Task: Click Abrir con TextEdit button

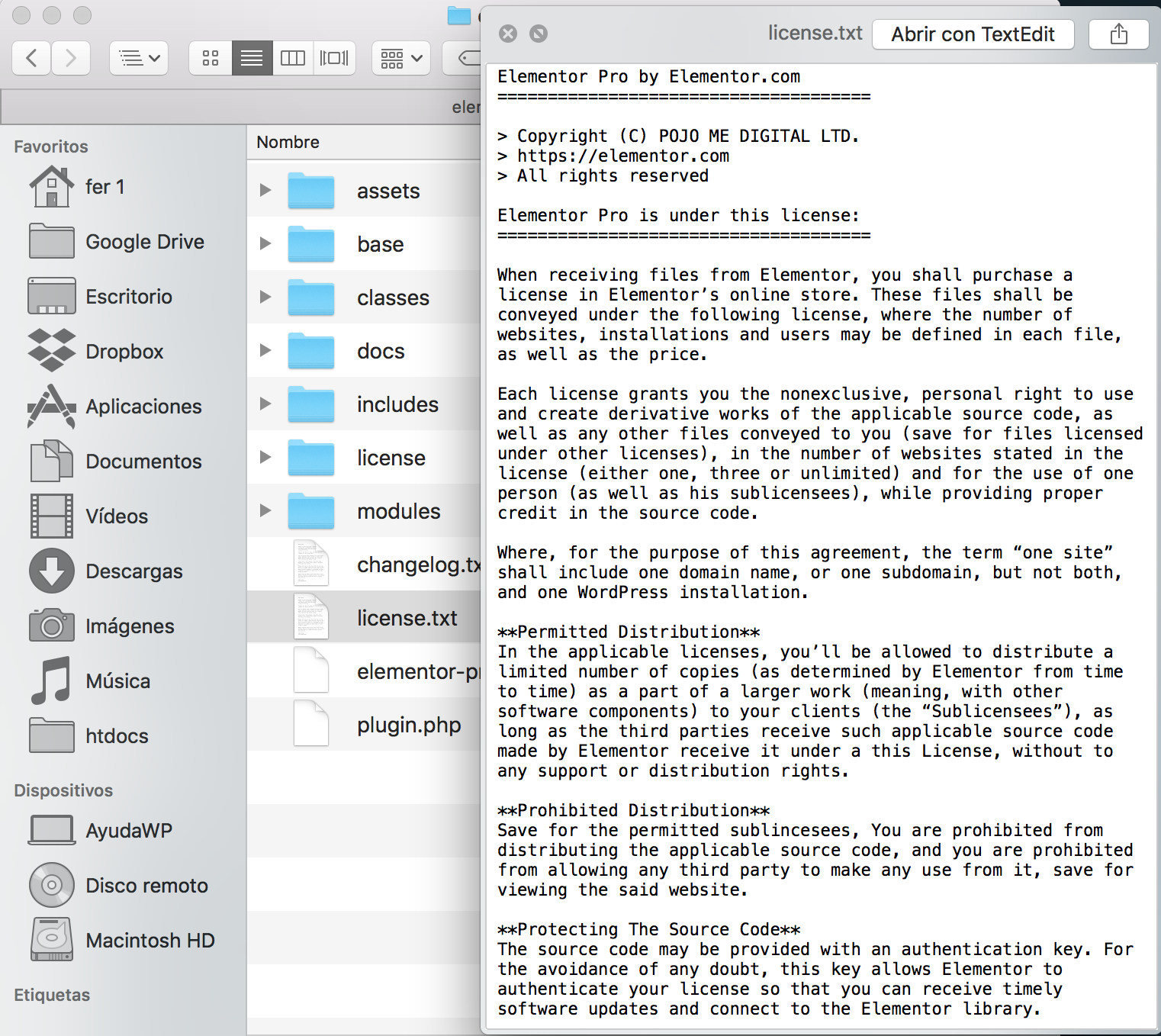Action: [973, 34]
